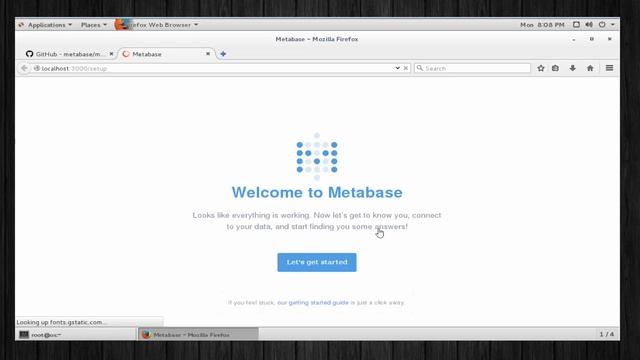Expand the URL history dropdown arrow
Viewport: 640px width, 360px height.
(398, 68)
